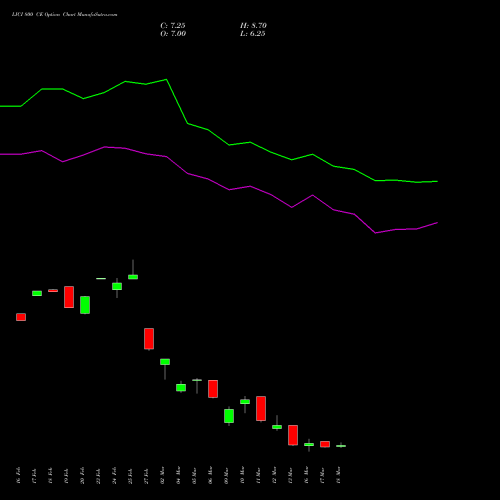The width and height of the screenshot is (500, 500).
Task: Click the 16 Feb date axis label
Action: click(18, 475)
